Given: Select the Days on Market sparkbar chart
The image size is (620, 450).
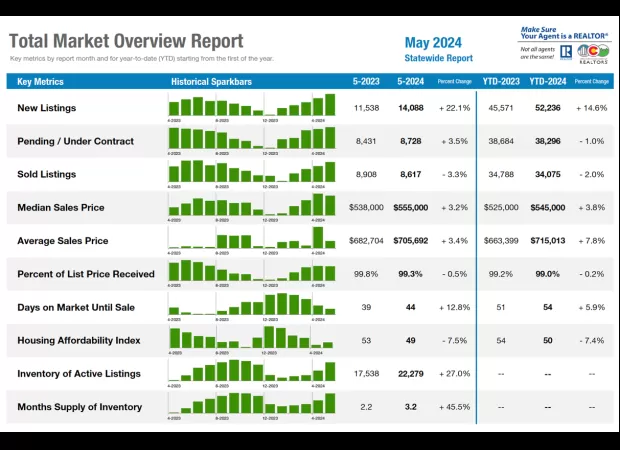Looking at the screenshot, I should (x=252, y=306).
